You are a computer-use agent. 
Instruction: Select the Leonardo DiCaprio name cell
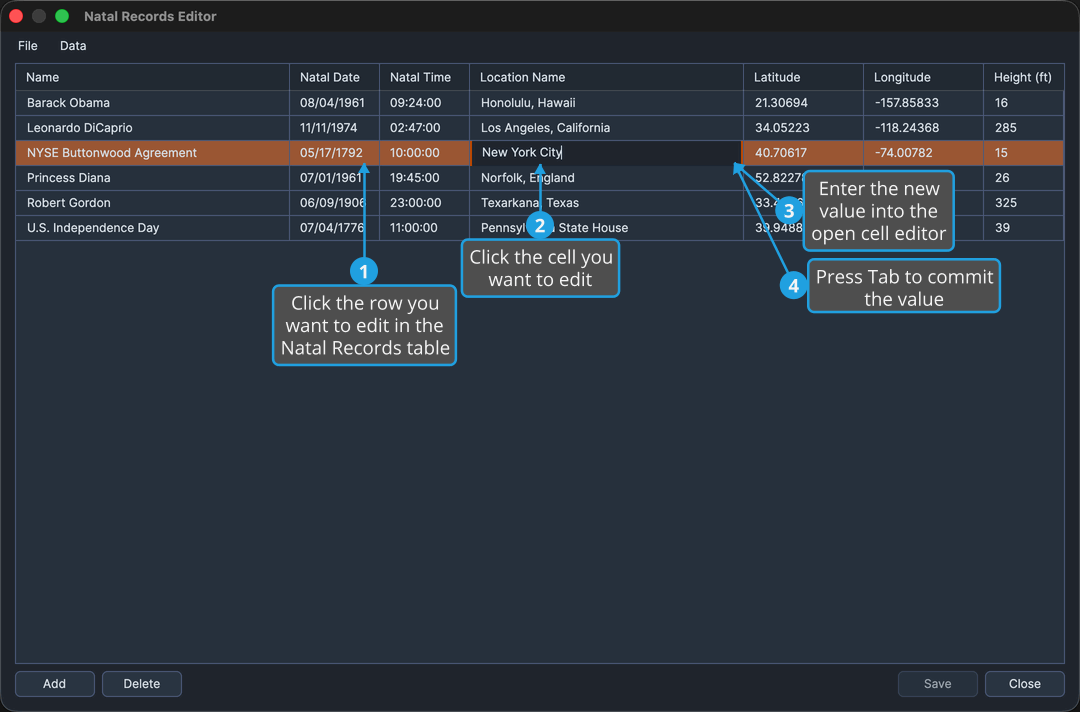[152, 127]
